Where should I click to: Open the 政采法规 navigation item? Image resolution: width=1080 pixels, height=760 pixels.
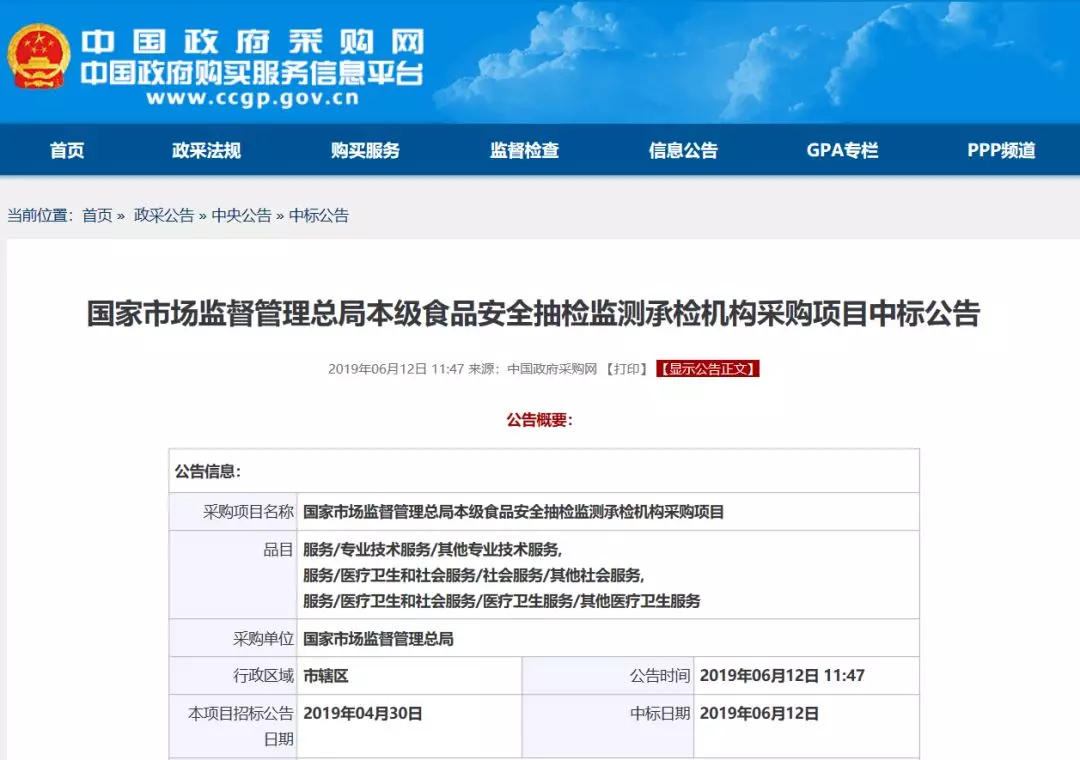(x=206, y=150)
